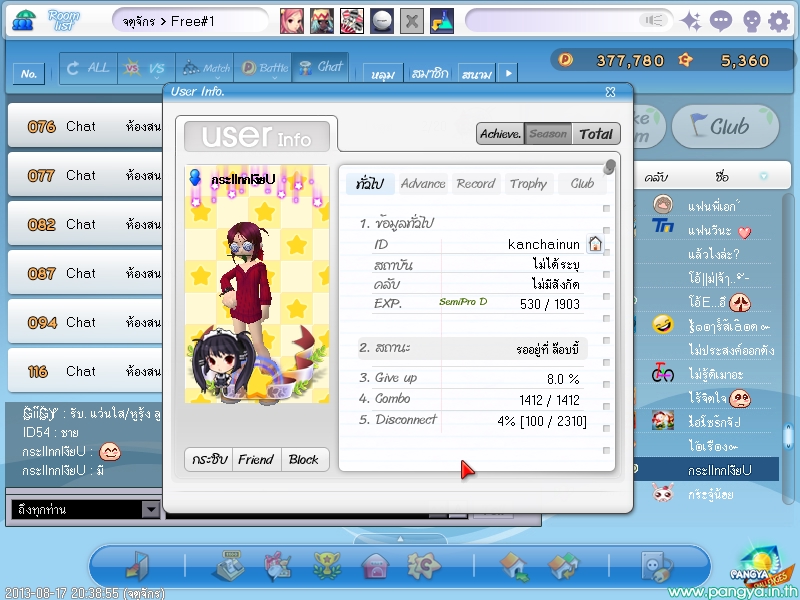Image resolution: width=800 pixels, height=600 pixels.
Task: Open the potion flask item icon
Action: point(442,21)
